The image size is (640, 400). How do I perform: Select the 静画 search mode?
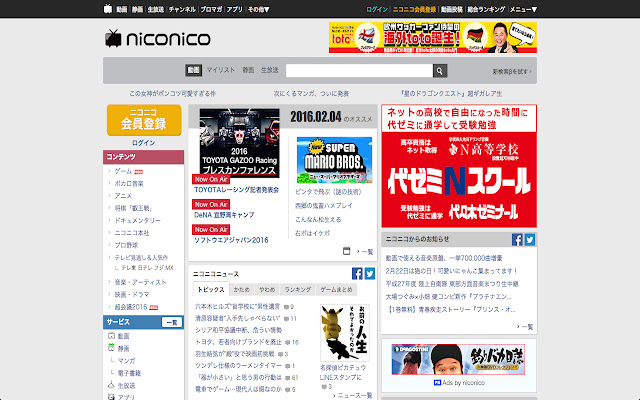tap(249, 70)
